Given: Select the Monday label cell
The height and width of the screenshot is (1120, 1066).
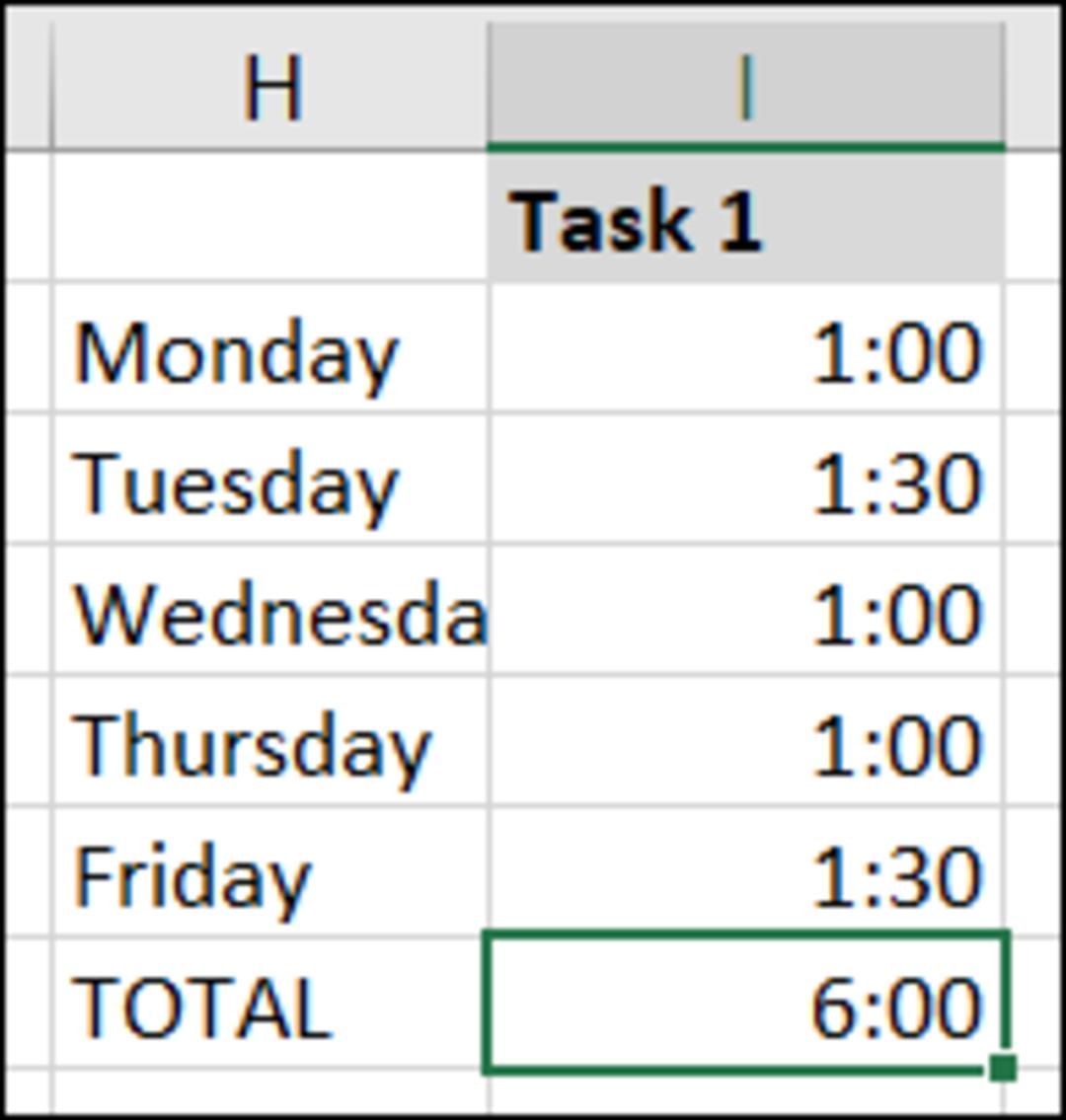Looking at the screenshot, I should tap(270, 348).
